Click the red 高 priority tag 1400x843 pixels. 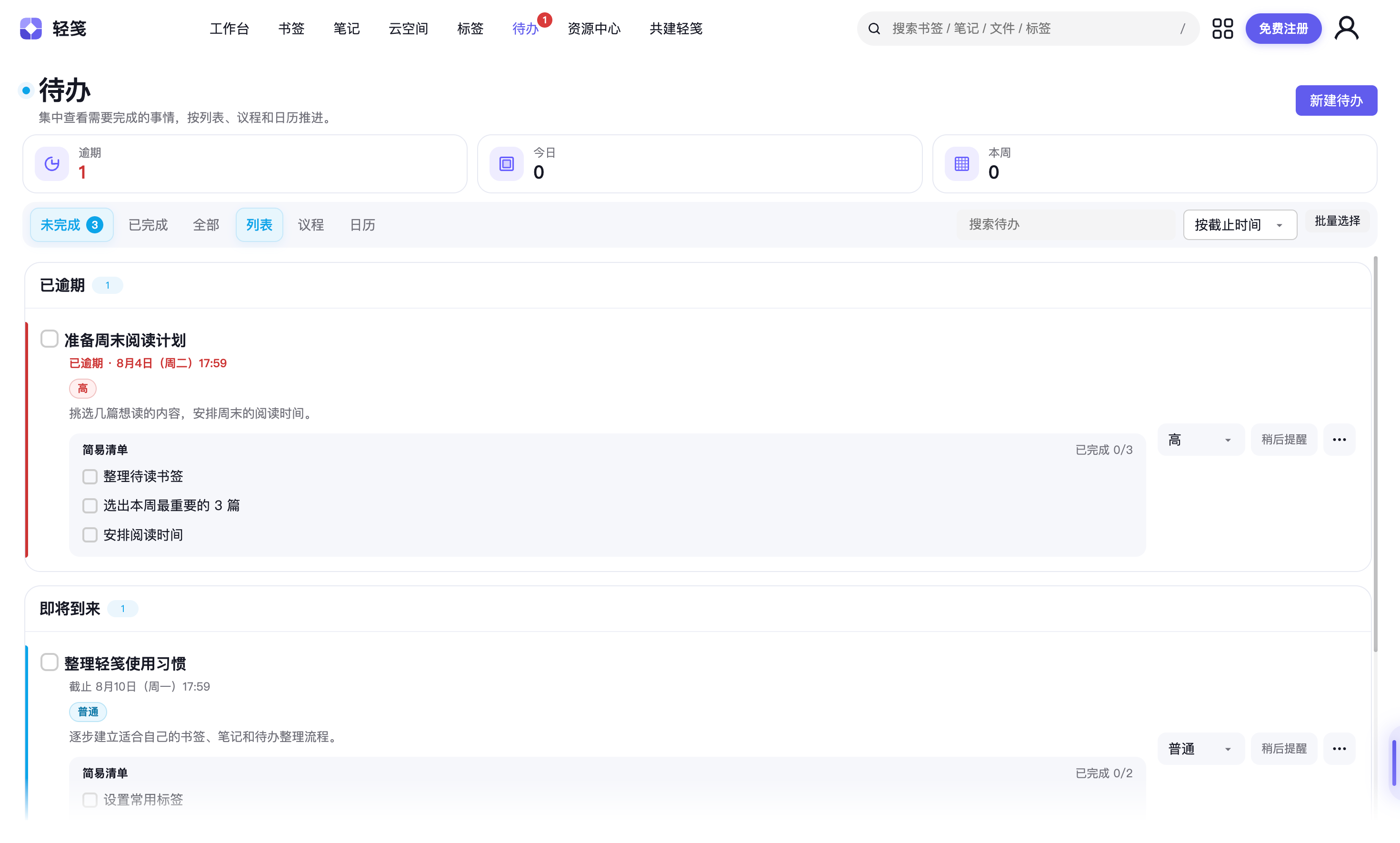pyautogui.click(x=83, y=389)
